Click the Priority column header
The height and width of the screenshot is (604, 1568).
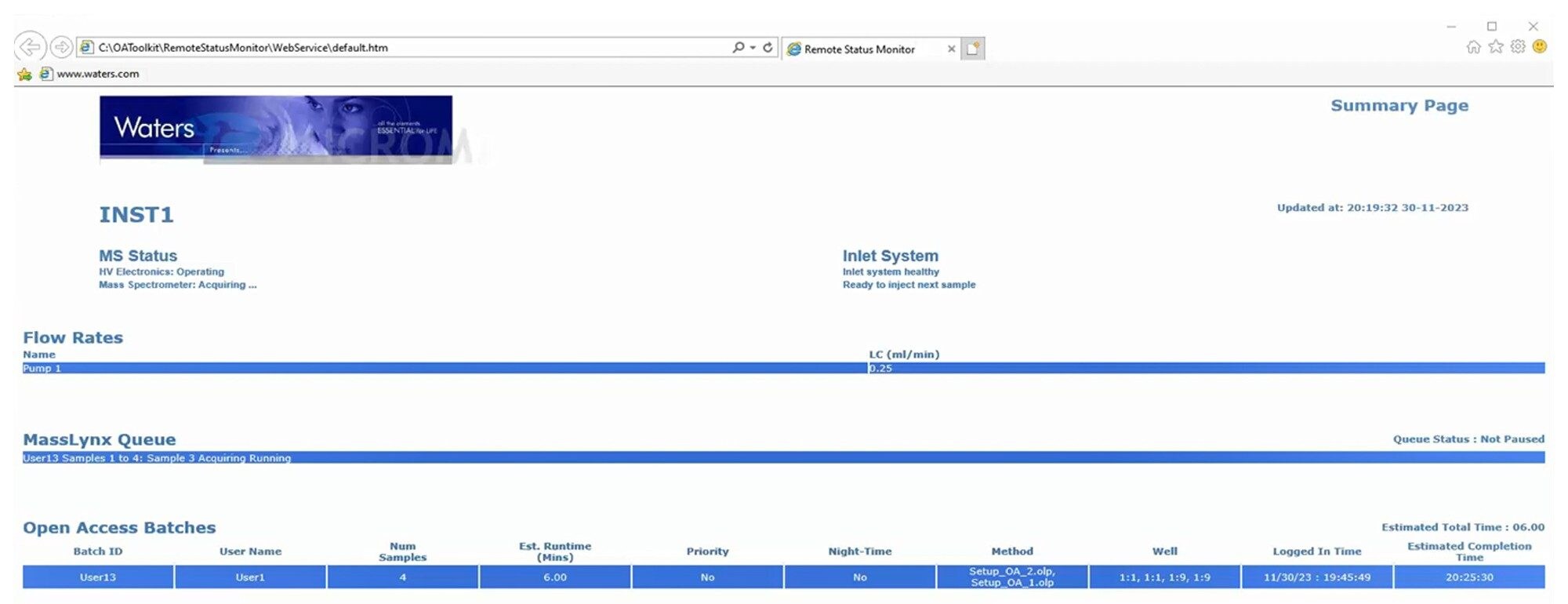coord(707,551)
